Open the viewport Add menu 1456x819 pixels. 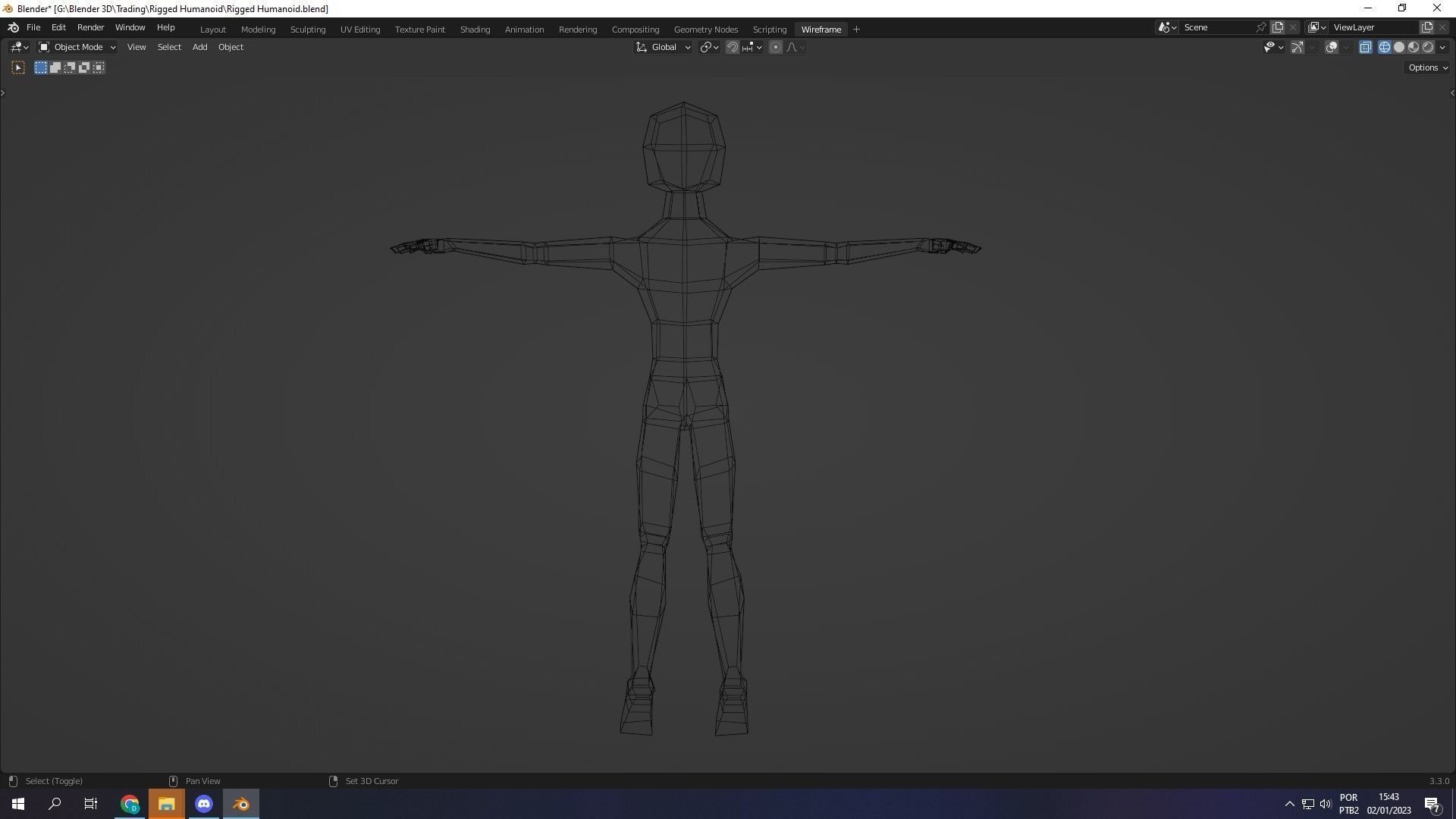pos(199,47)
